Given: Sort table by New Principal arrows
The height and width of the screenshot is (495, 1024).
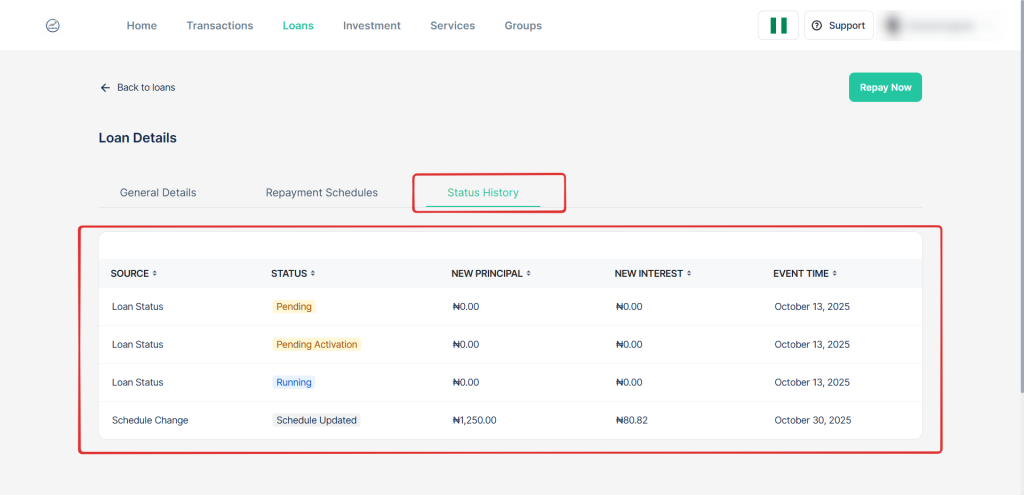Looking at the screenshot, I should pos(528,274).
